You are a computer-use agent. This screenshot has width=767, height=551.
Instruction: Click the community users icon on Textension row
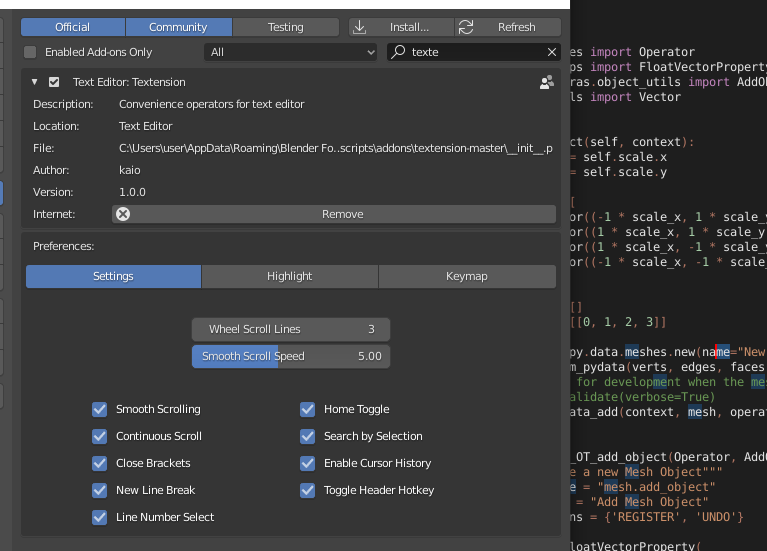click(546, 82)
